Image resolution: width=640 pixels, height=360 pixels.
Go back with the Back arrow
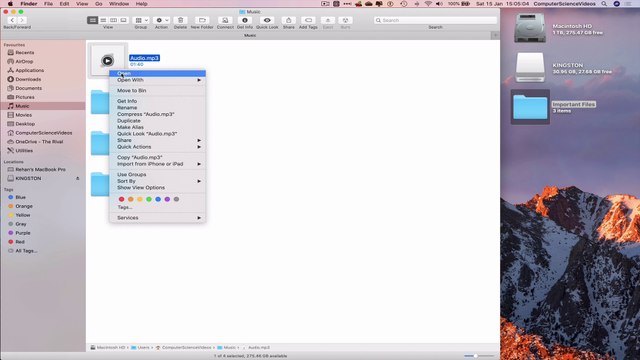[12, 20]
